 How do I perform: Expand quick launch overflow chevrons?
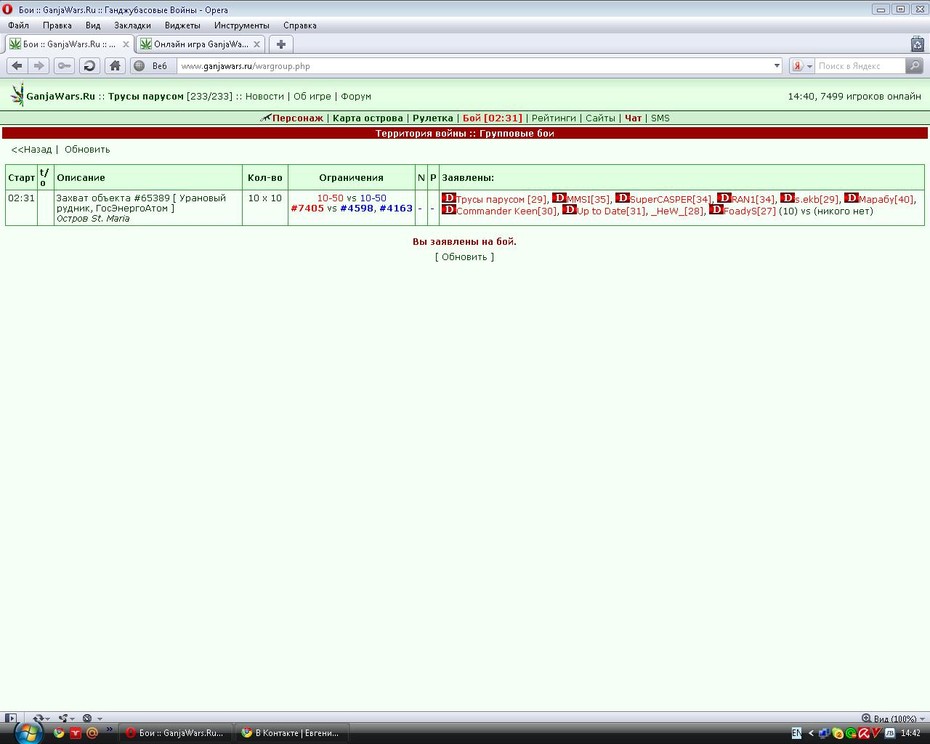[x=109, y=729]
